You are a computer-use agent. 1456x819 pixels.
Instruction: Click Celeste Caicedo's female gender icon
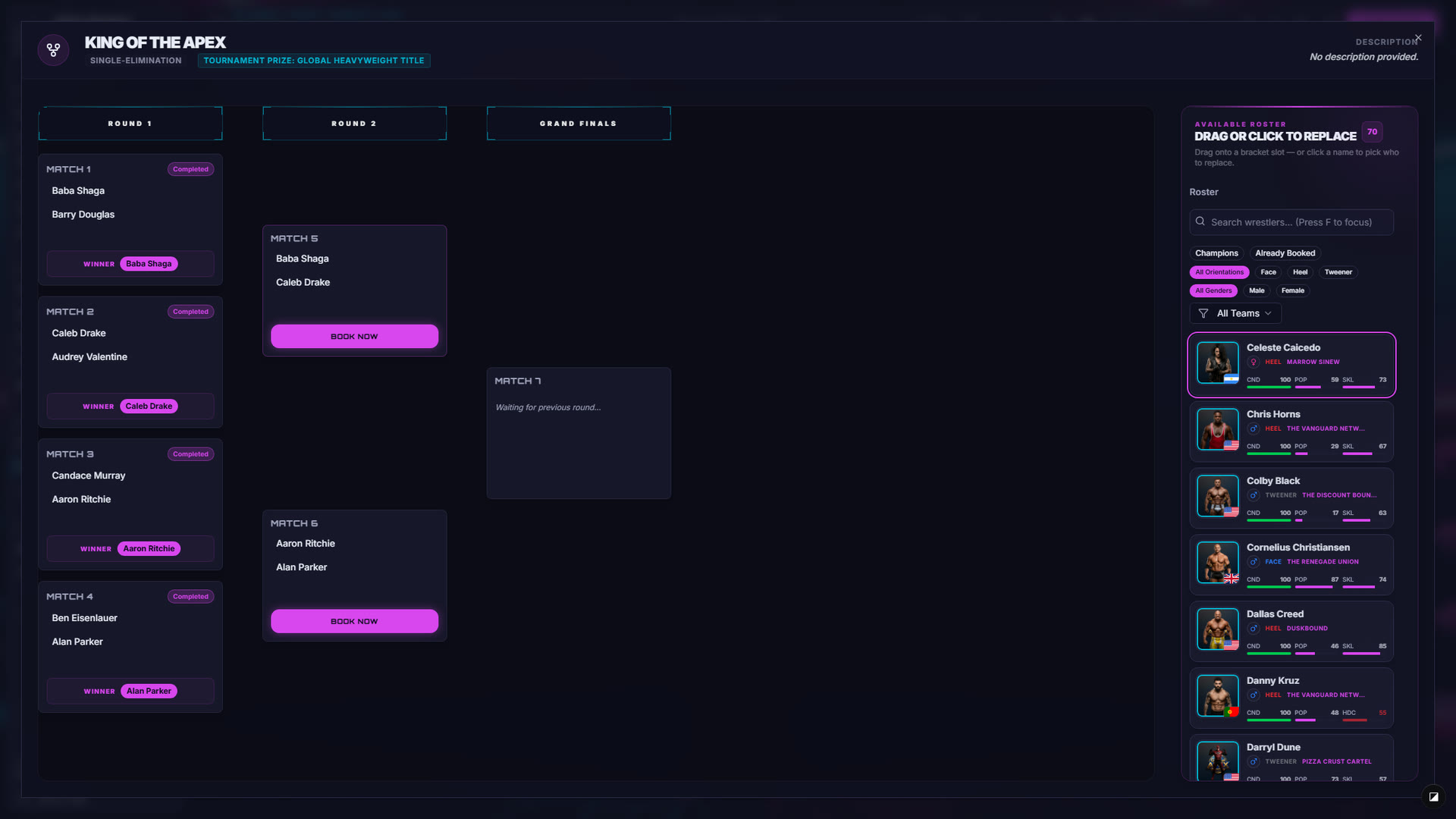click(1254, 362)
